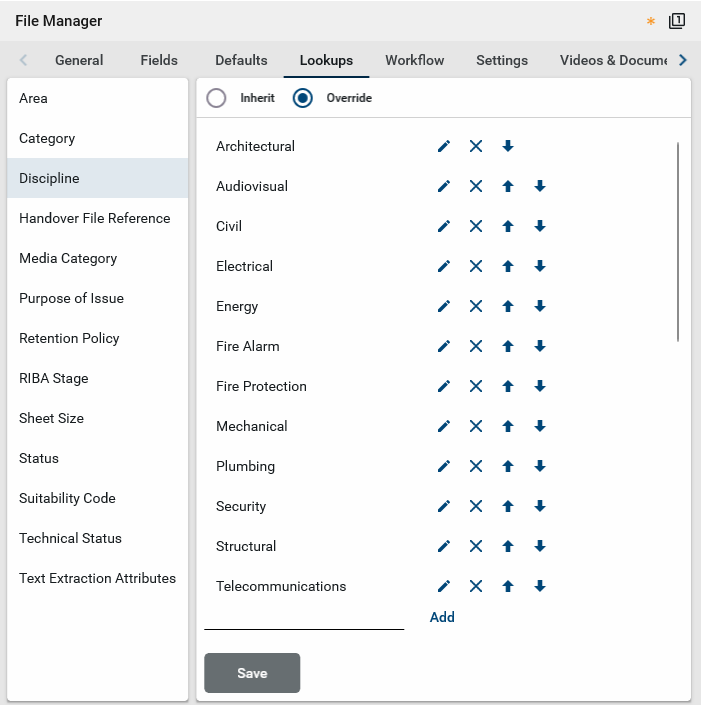Move Security up one position
The width and height of the screenshot is (701, 705).
508,507
